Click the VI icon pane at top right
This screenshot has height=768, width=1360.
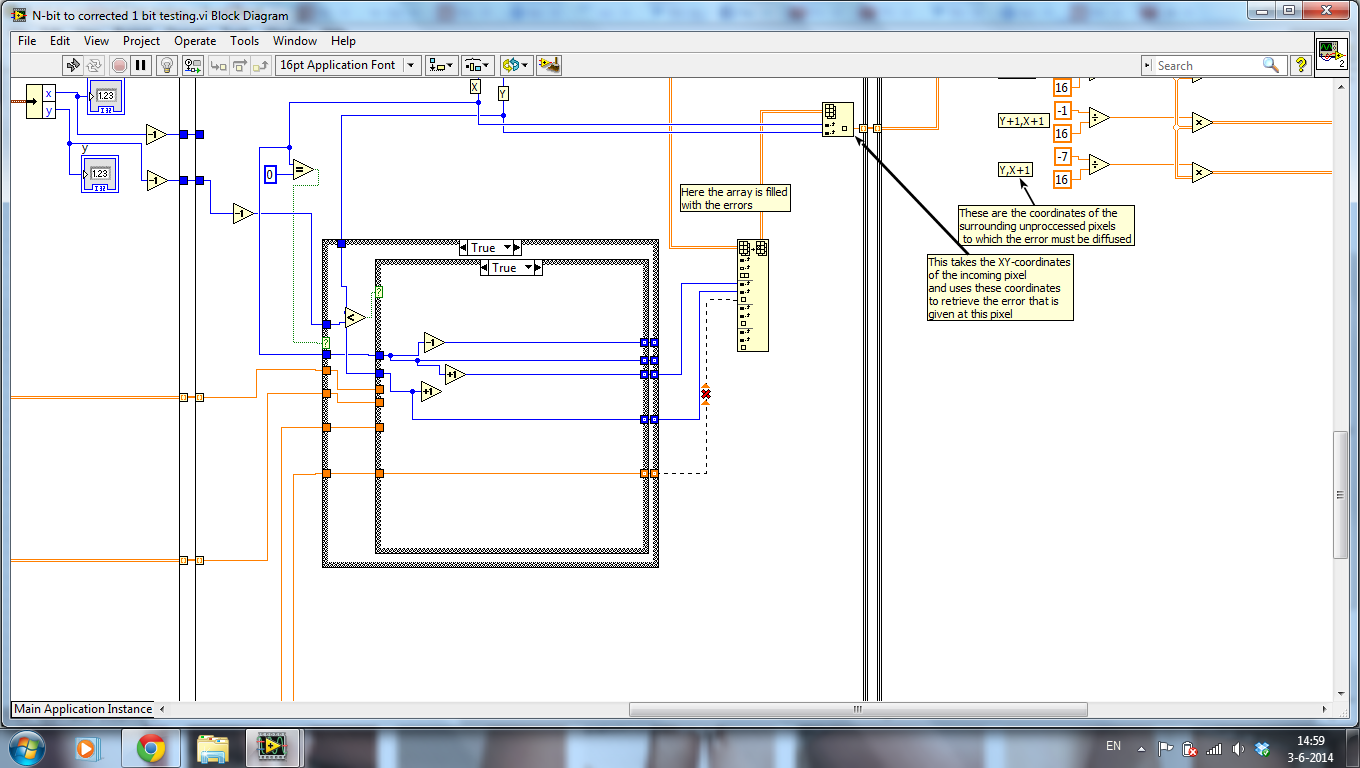(1330, 53)
